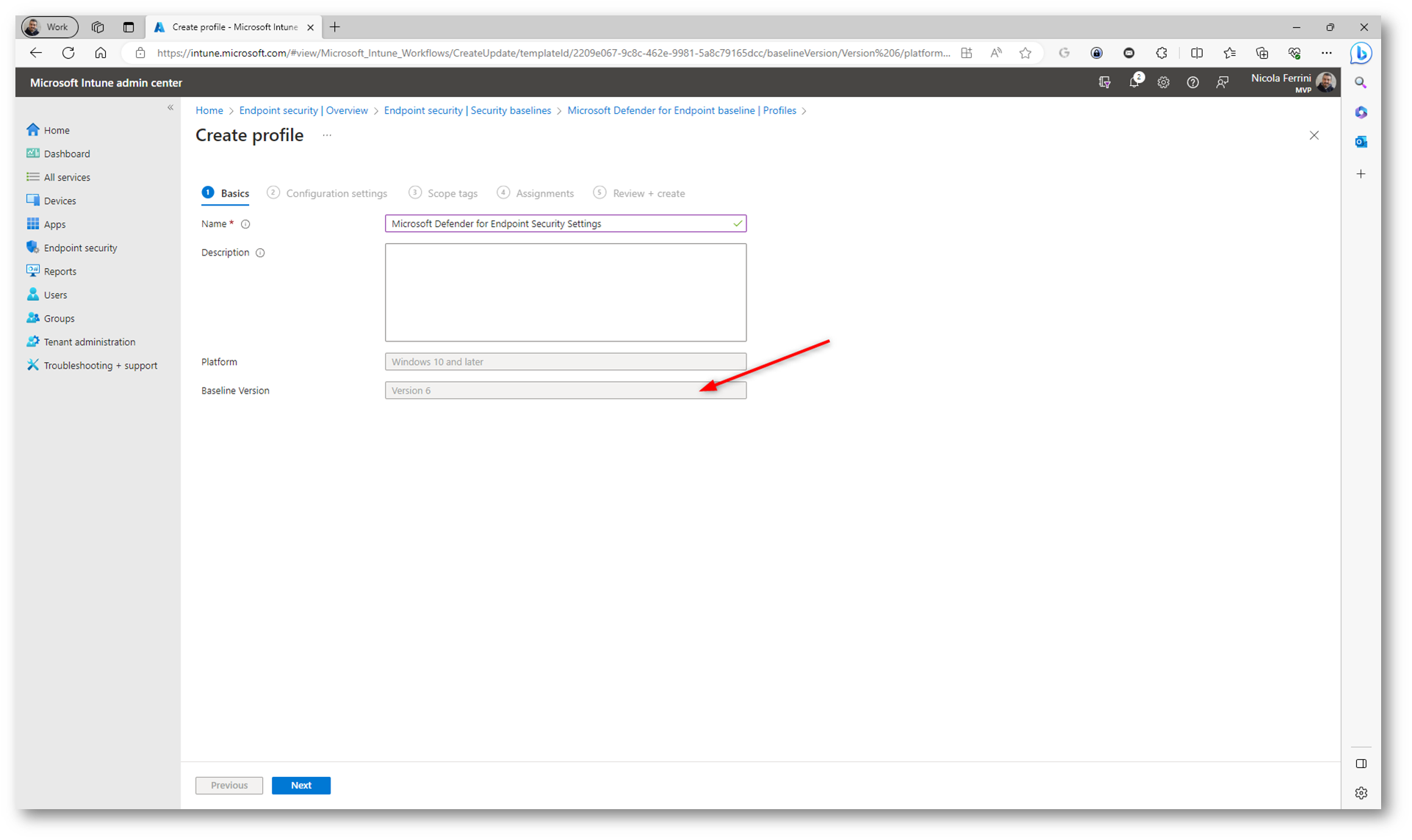Open Microsoft 365 in Edge sidebar
Viewport: 1412px width, 840px height.
[1361, 112]
